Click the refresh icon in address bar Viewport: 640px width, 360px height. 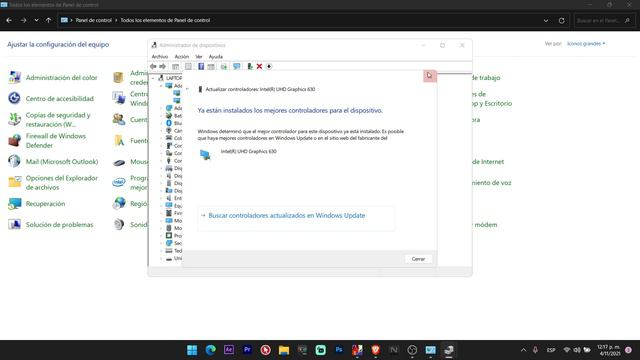562,20
